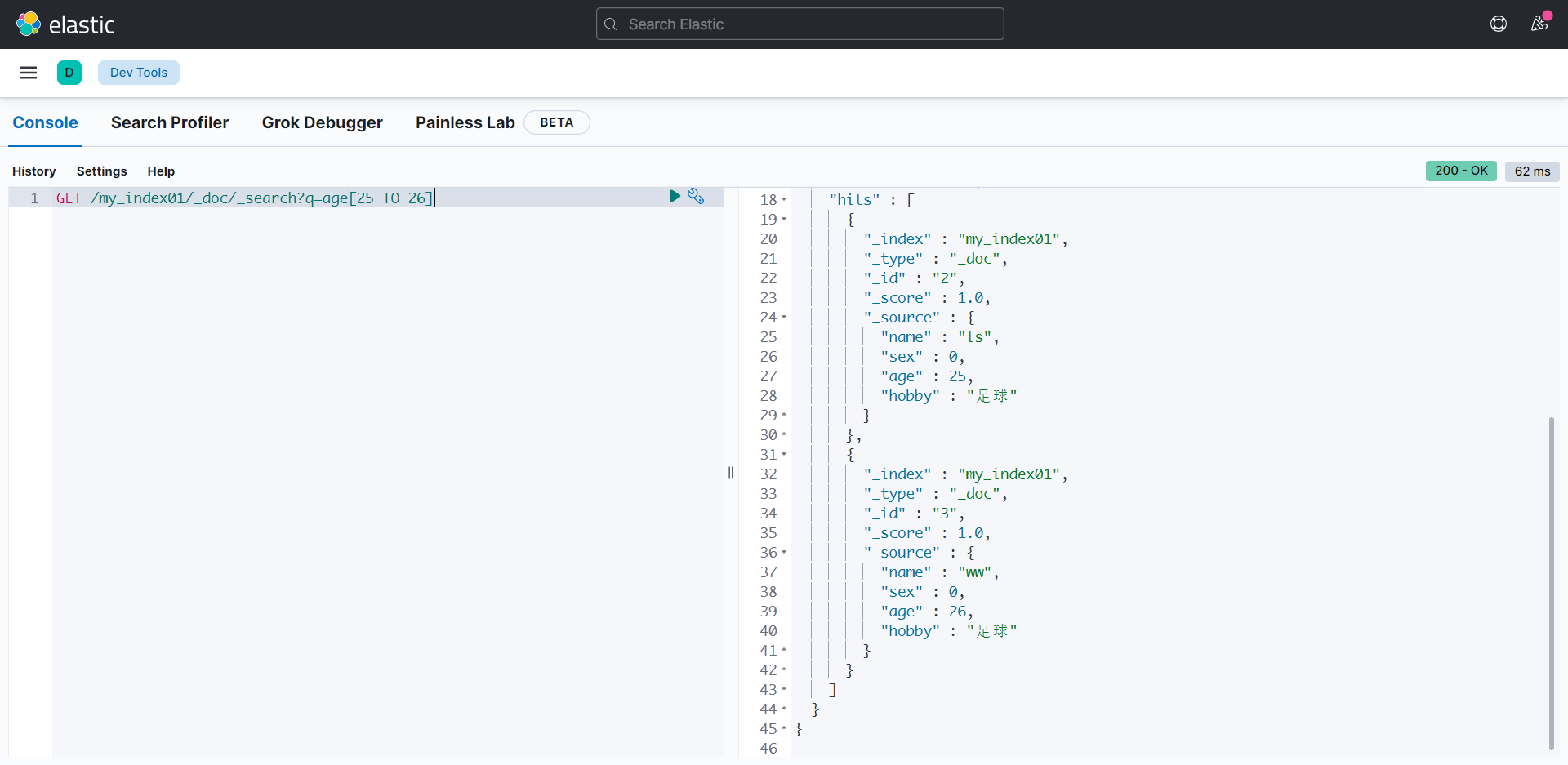Click the fold marker at line 44
Image resolution: width=1568 pixels, height=765 pixels.
pos(784,709)
